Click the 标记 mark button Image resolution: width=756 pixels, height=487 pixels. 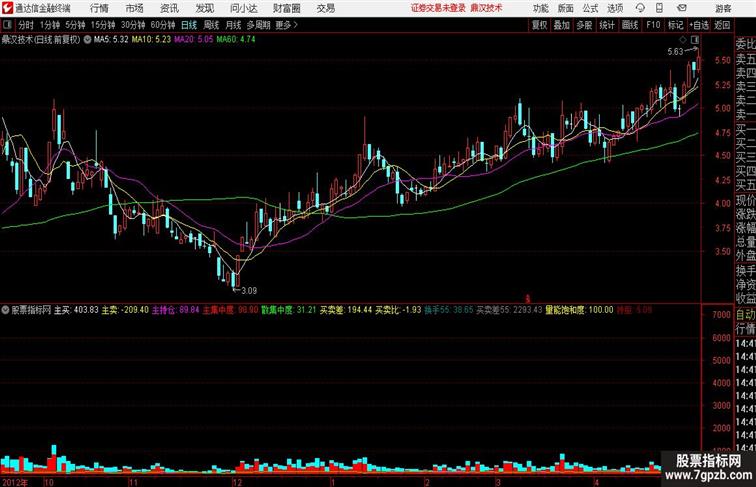[675, 25]
